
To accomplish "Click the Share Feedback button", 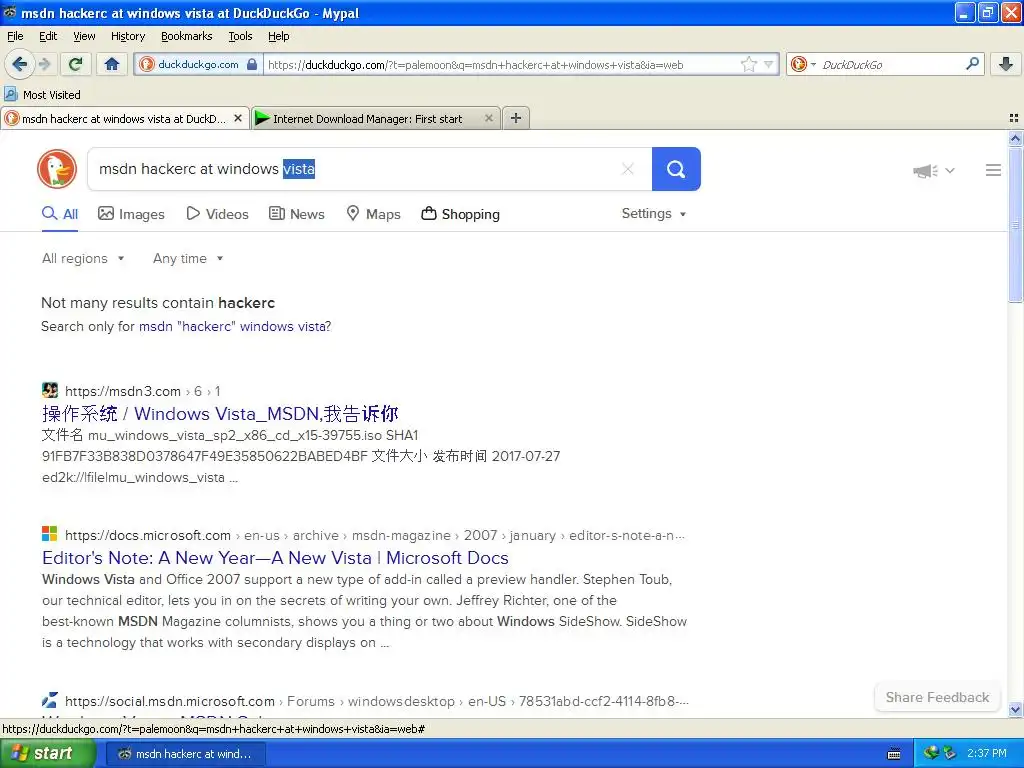I will 937,697.
